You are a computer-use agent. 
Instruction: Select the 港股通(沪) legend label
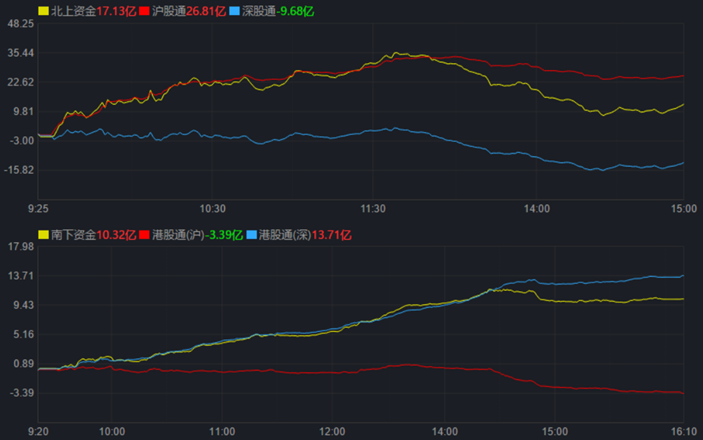[180, 235]
